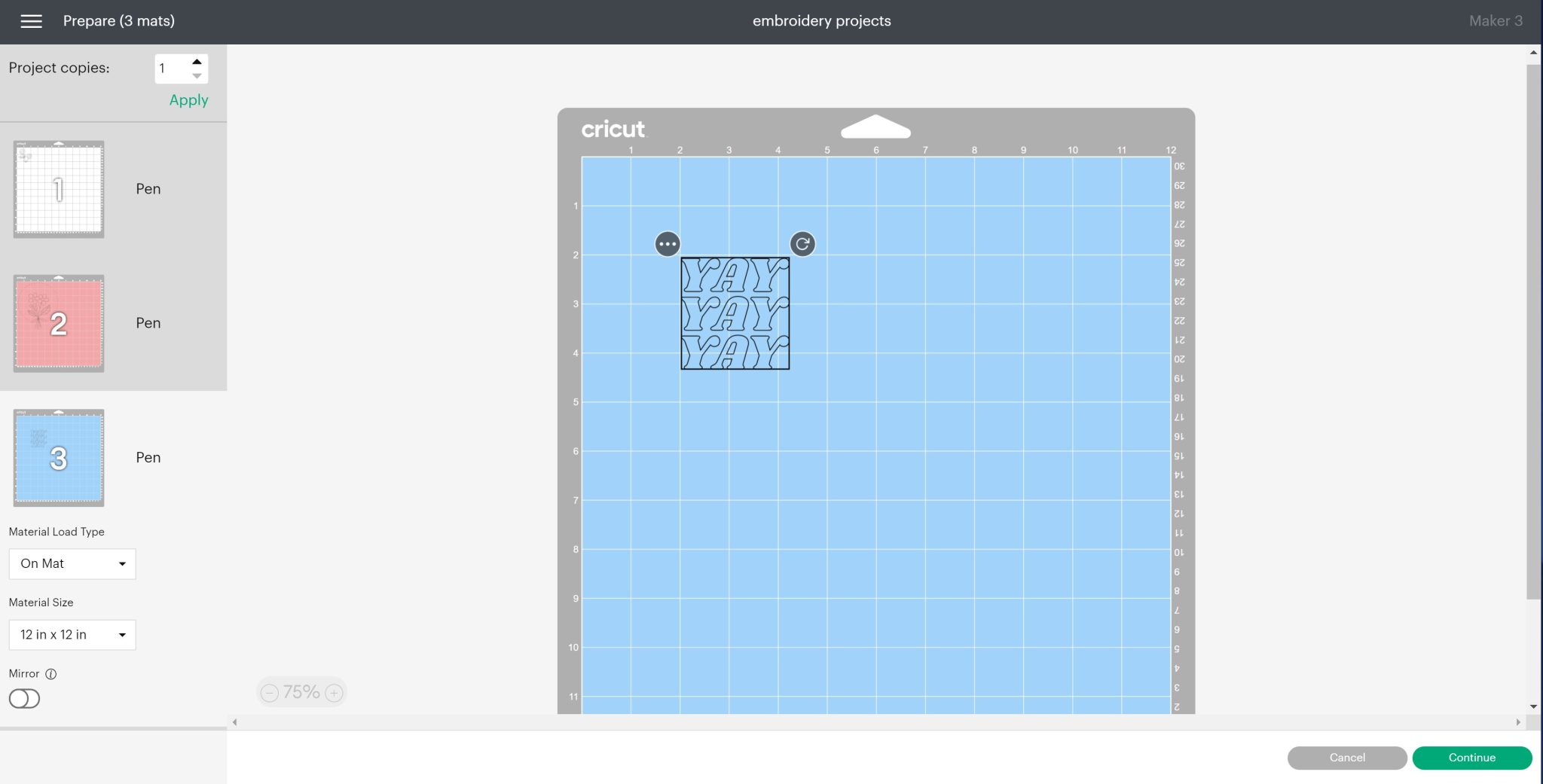
Task: Click the Continue button
Action: (1472, 758)
